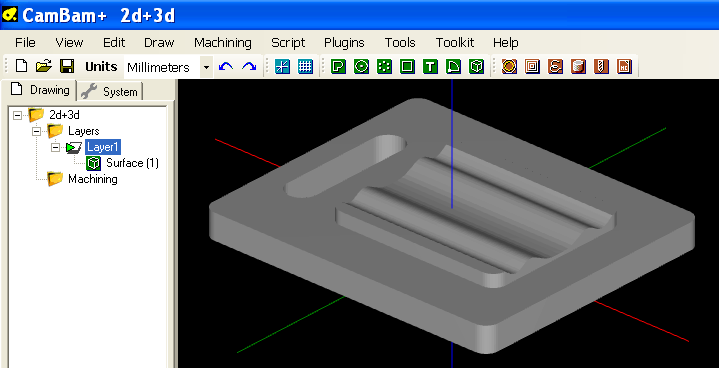Choose the Profile machining operation icon
Image resolution: width=719 pixels, height=368 pixels.
point(509,66)
